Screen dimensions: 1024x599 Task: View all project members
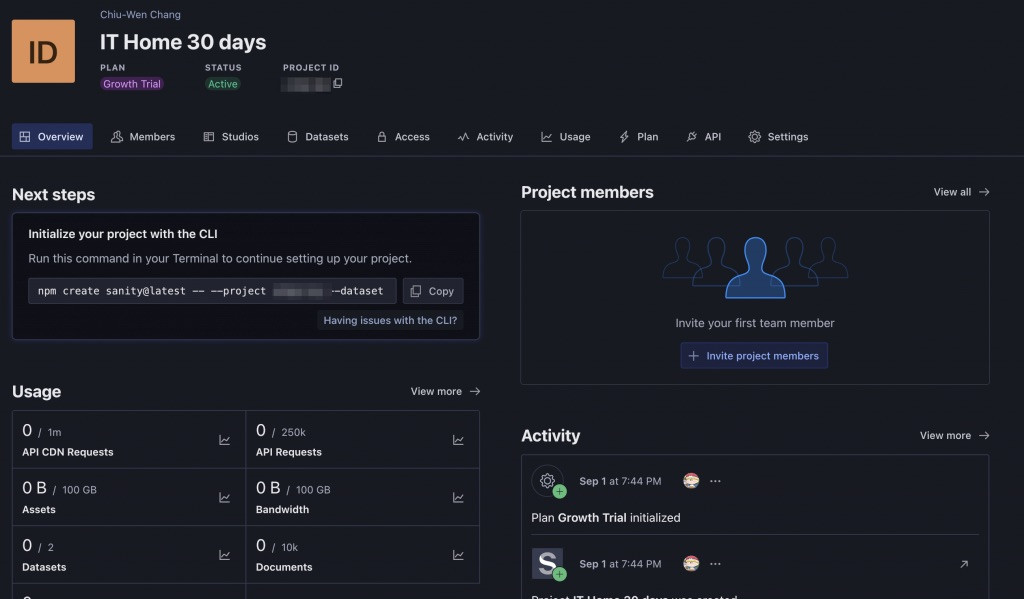(x=961, y=192)
